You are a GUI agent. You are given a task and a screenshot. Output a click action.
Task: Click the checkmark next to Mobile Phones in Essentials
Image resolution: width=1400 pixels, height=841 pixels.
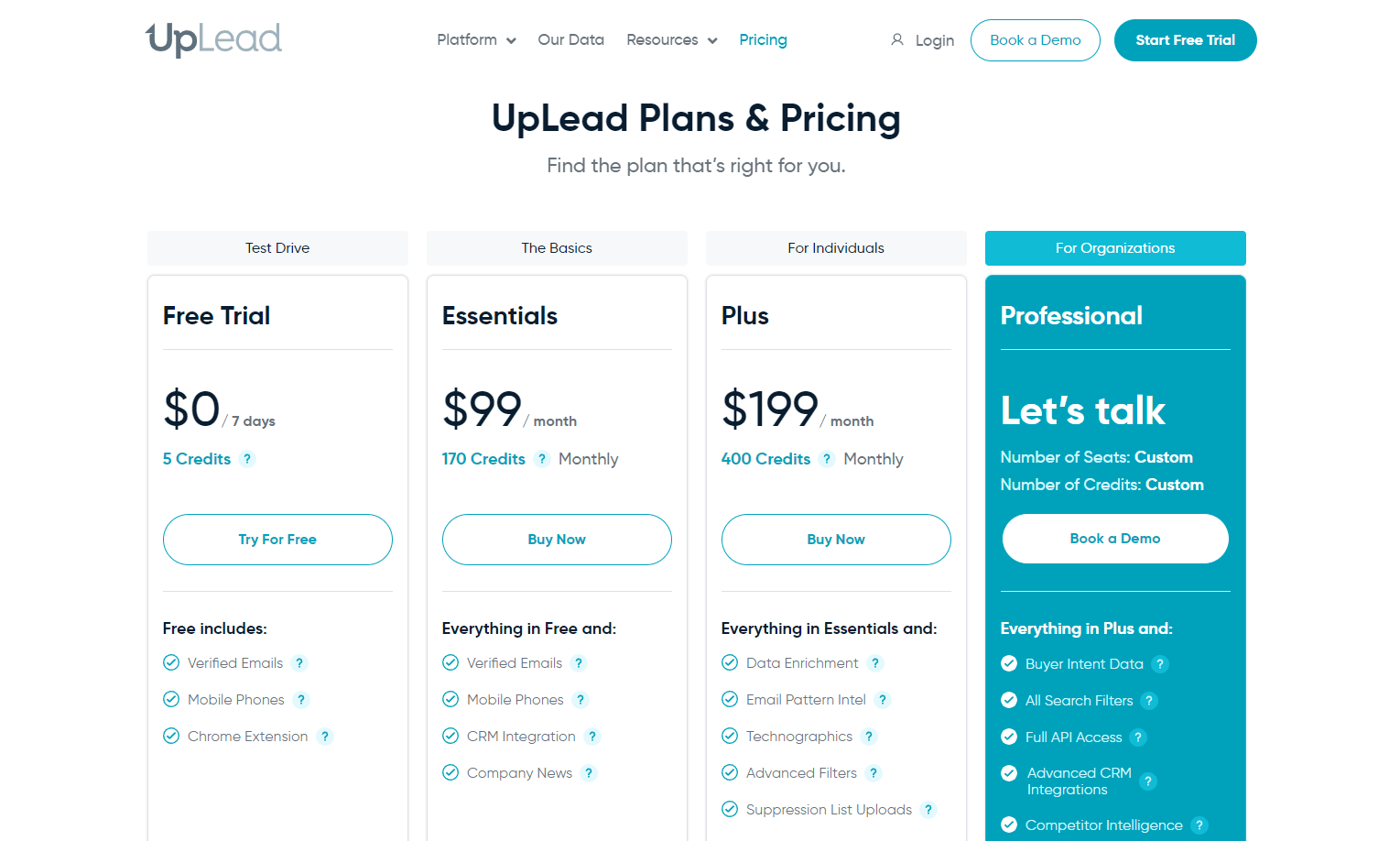click(450, 699)
